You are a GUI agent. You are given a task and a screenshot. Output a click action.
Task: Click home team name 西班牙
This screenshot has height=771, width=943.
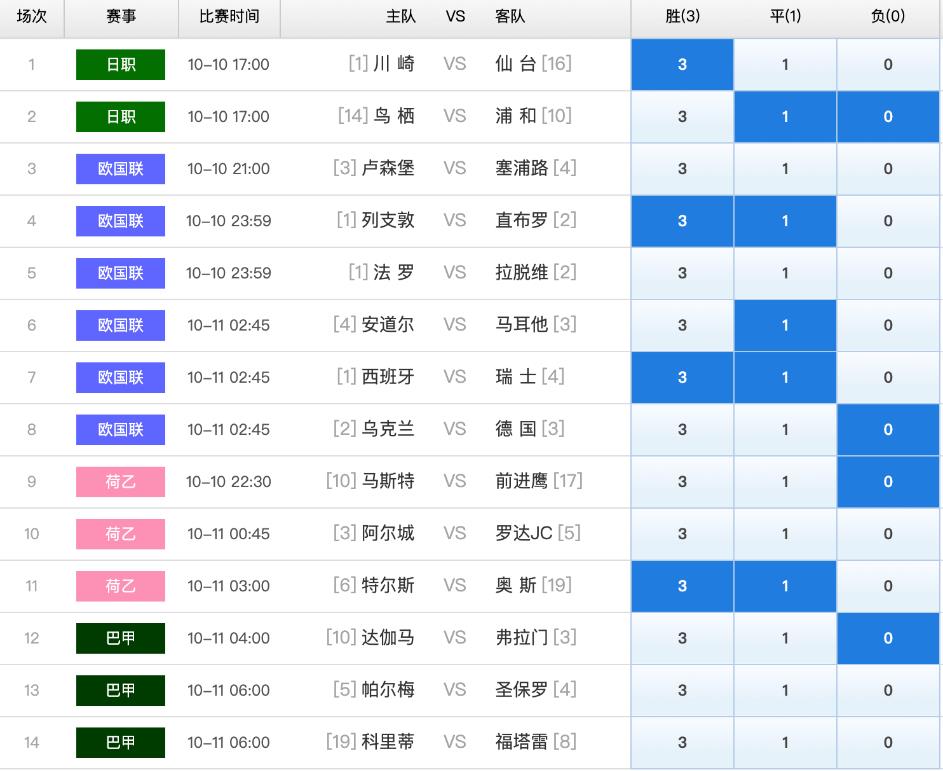click(388, 377)
